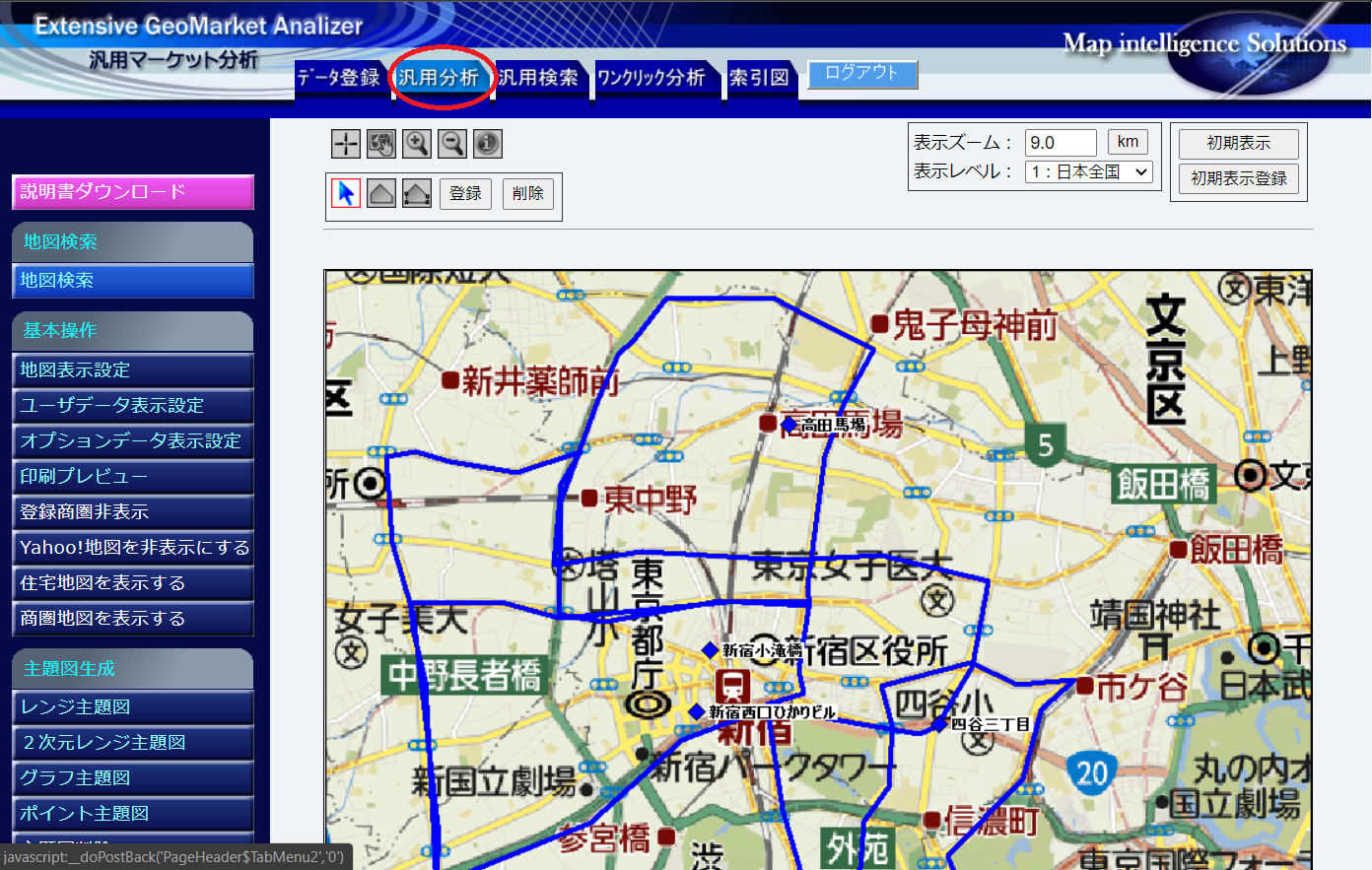The image size is (1372, 870).
Task: Click the 高田馬場 blue diamond marker
Action: [x=789, y=425]
